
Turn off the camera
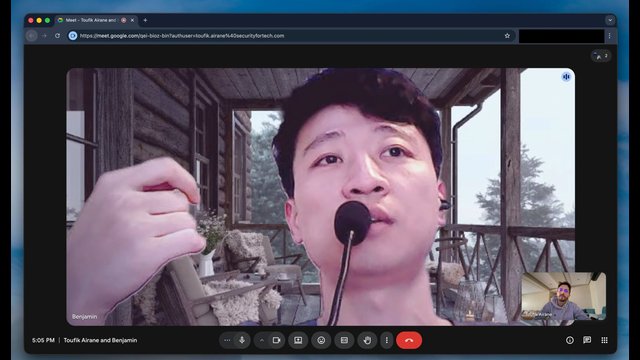[x=276, y=340]
